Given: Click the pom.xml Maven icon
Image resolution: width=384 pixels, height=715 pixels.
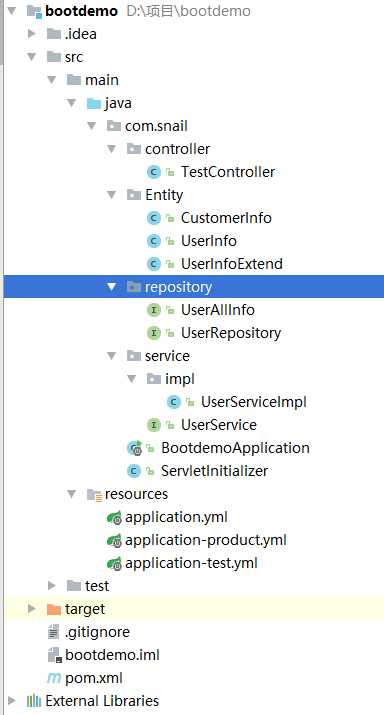Looking at the screenshot, I should point(54,678).
